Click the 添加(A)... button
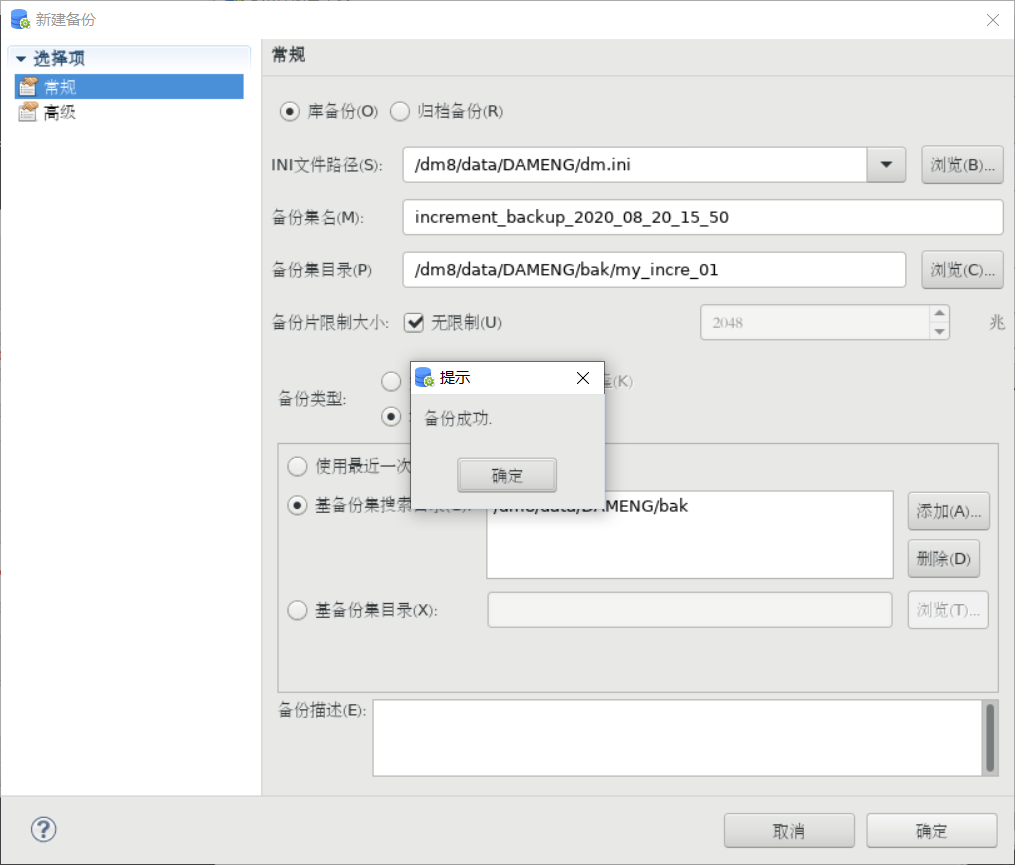This screenshot has height=865, width=1015. 948,511
